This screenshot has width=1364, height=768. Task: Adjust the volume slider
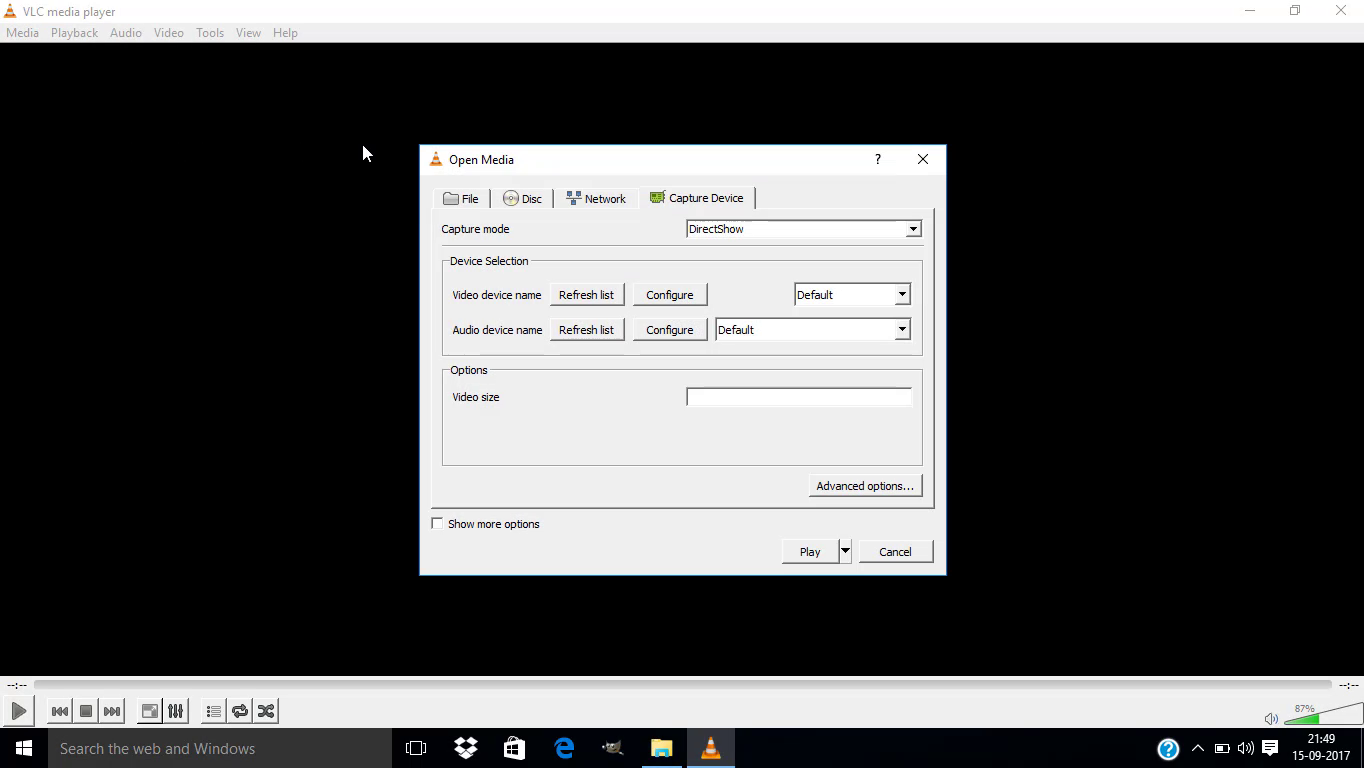(x=1320, y=716)
